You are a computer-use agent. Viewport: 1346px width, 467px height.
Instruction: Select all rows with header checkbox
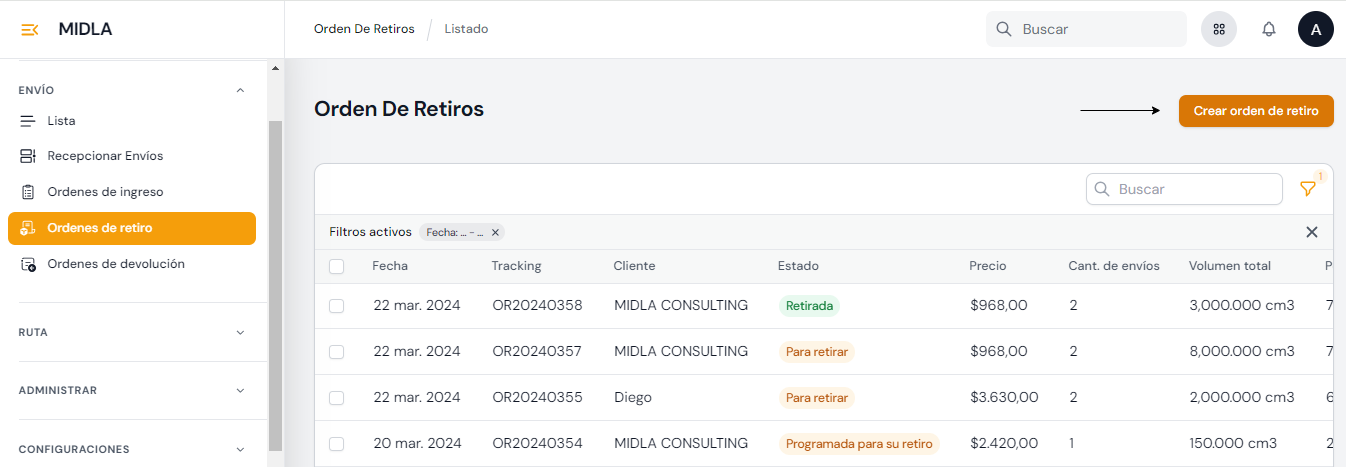coord(337,266)
